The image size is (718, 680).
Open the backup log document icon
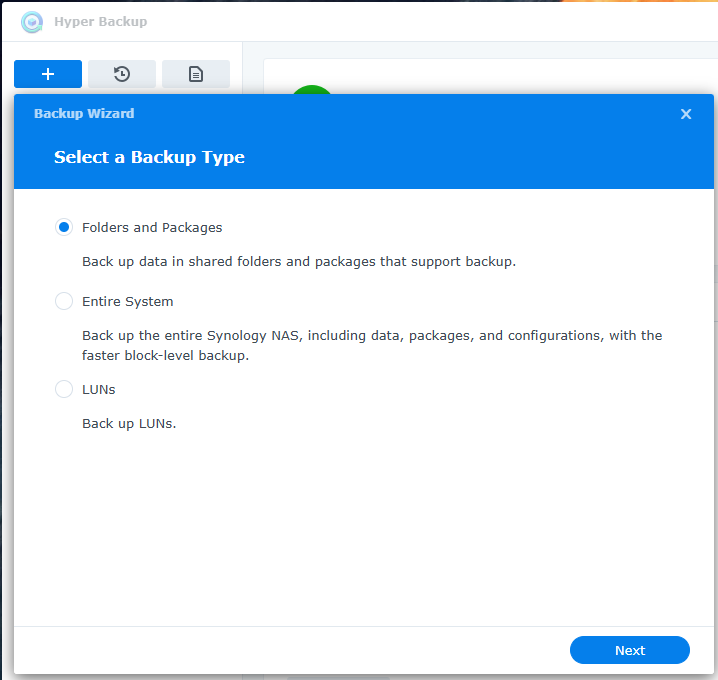tap(196, 74)
